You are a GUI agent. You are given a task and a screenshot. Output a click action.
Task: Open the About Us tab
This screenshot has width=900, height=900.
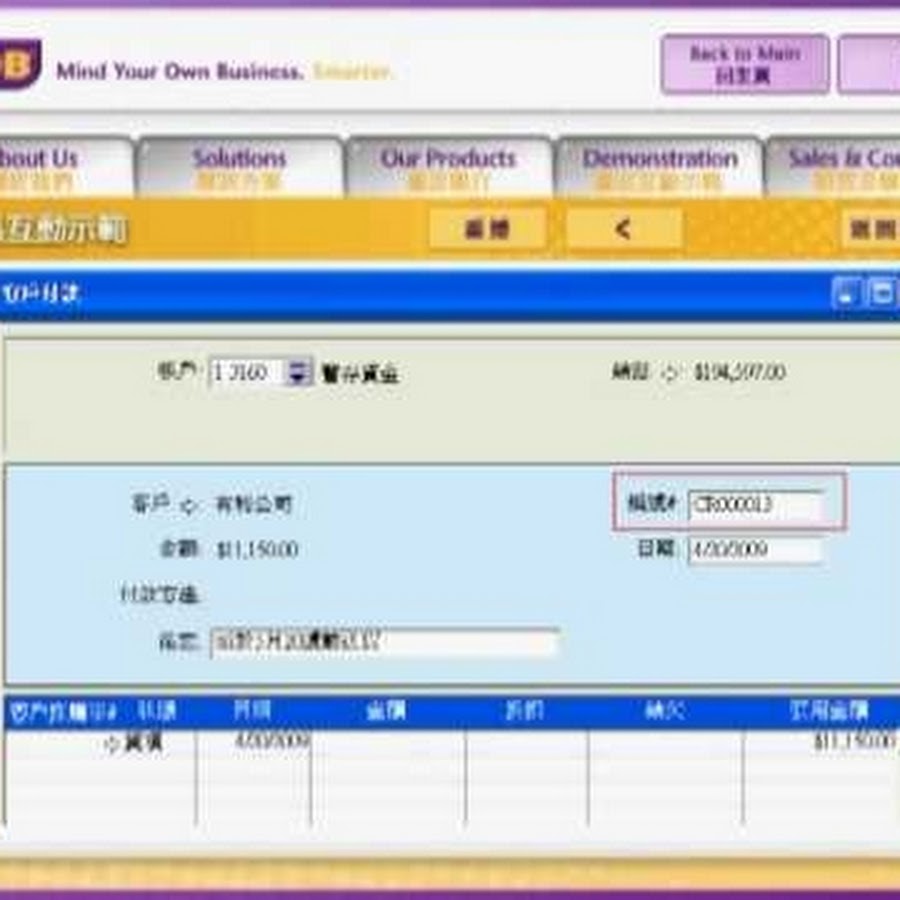[x=64, y=168]
